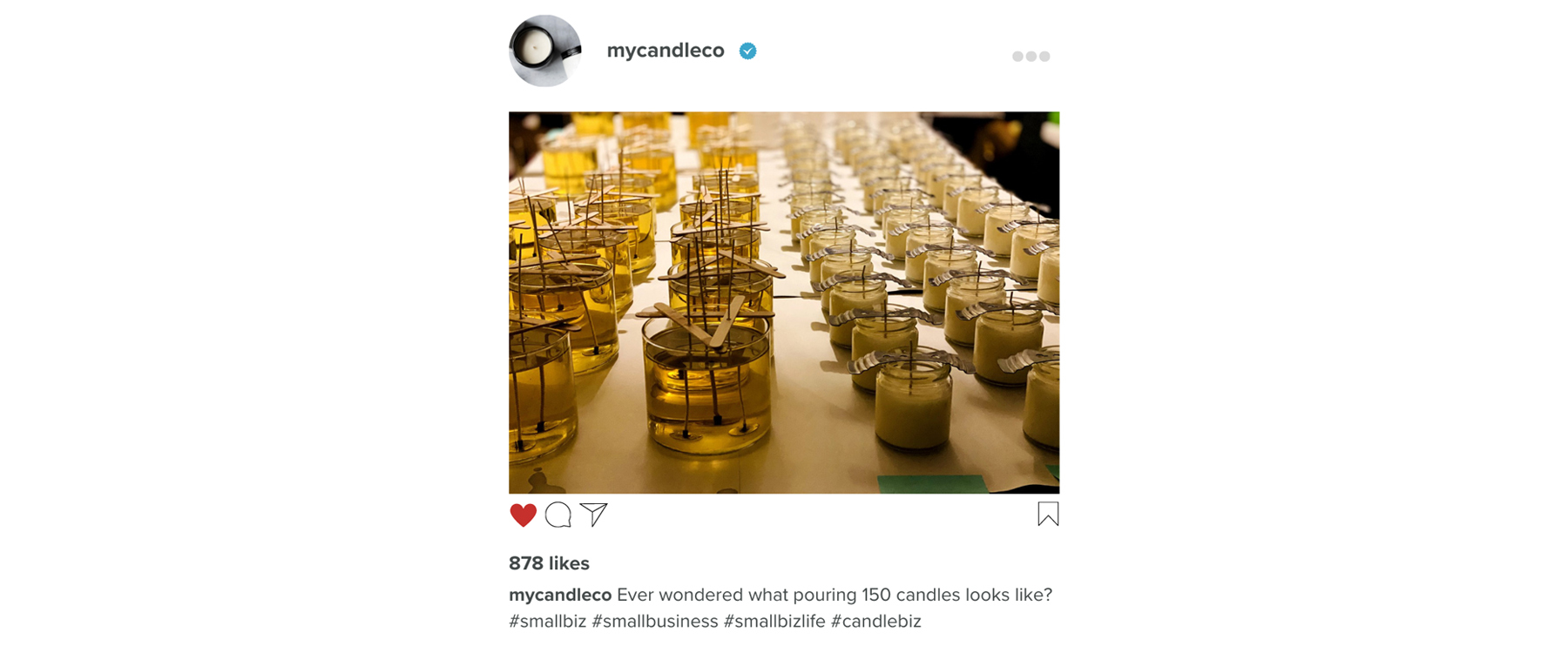This screenshot has width=1568, height=653.
Task: Click the caption text about 150 candles
Action: (x=835, y=595)
